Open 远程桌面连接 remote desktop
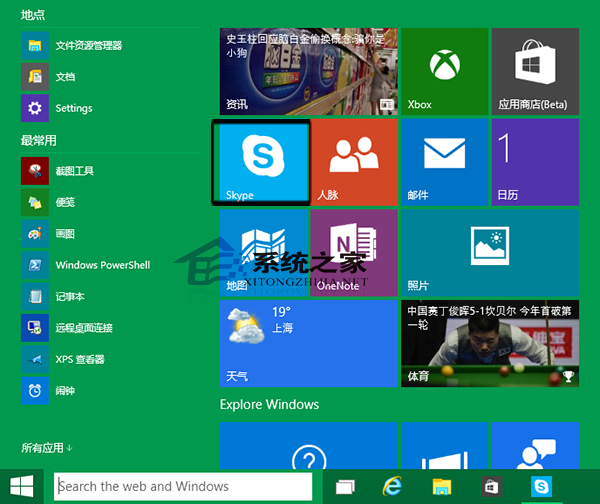Viewport: 600px width, 504px height. coord(84,328)
